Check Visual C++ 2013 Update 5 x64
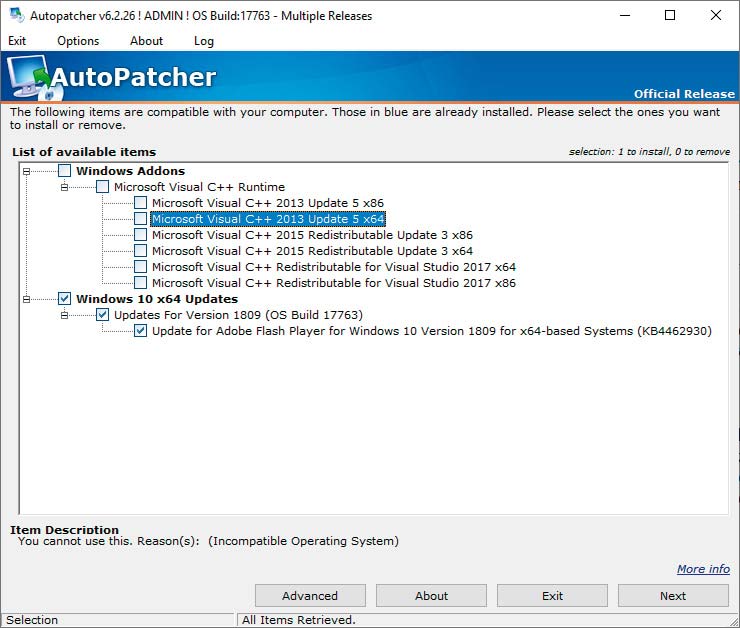Viewport: 740px width, 628px height. pos(140,219)
